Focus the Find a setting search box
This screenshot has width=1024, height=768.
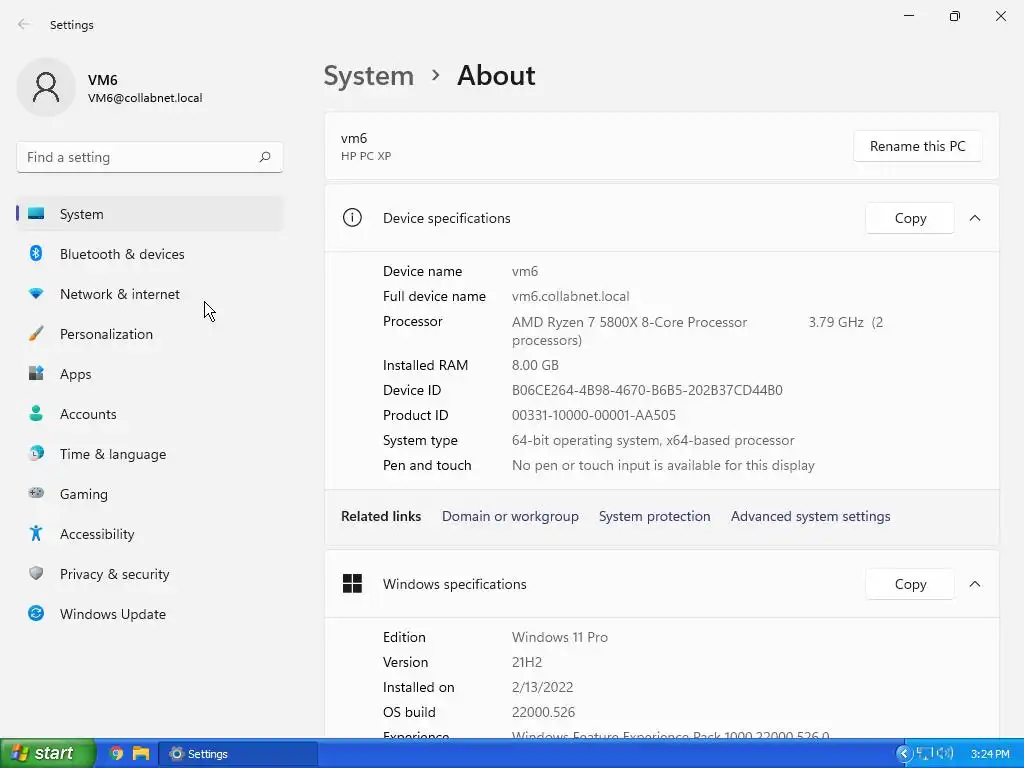[150, 157]
